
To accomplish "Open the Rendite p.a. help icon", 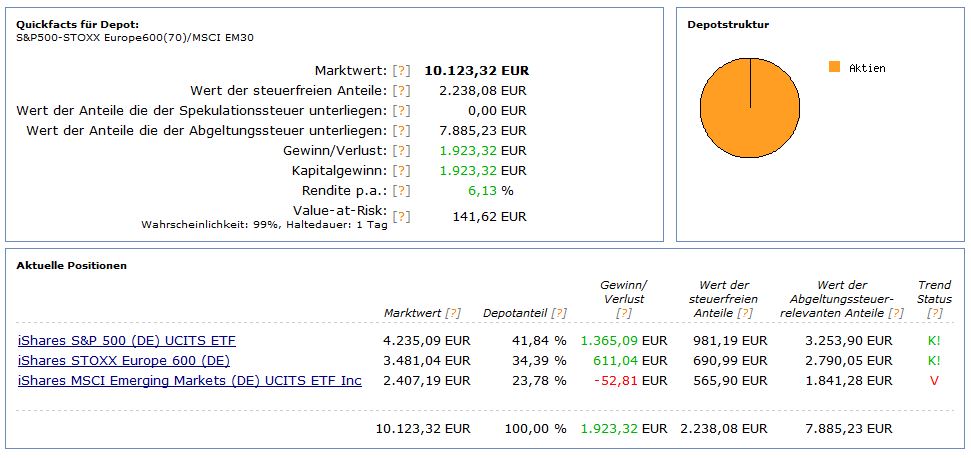I will click(x=401, y=190).
